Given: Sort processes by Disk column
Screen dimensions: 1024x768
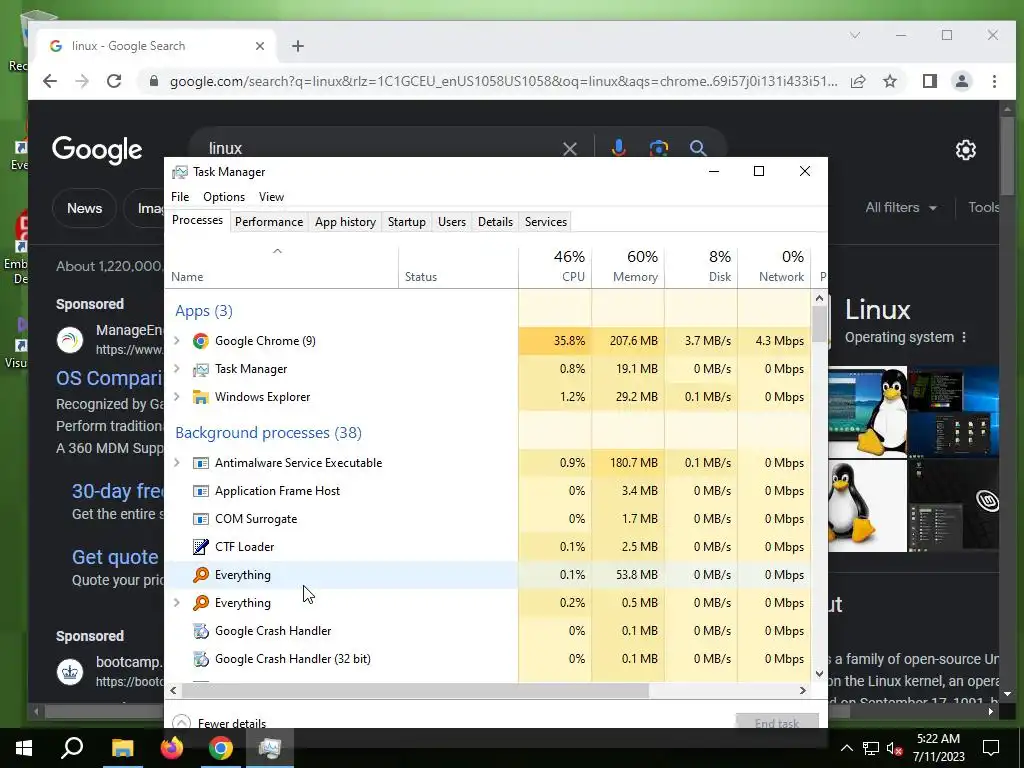Looking at the screenshot, I should coord(701,267).
